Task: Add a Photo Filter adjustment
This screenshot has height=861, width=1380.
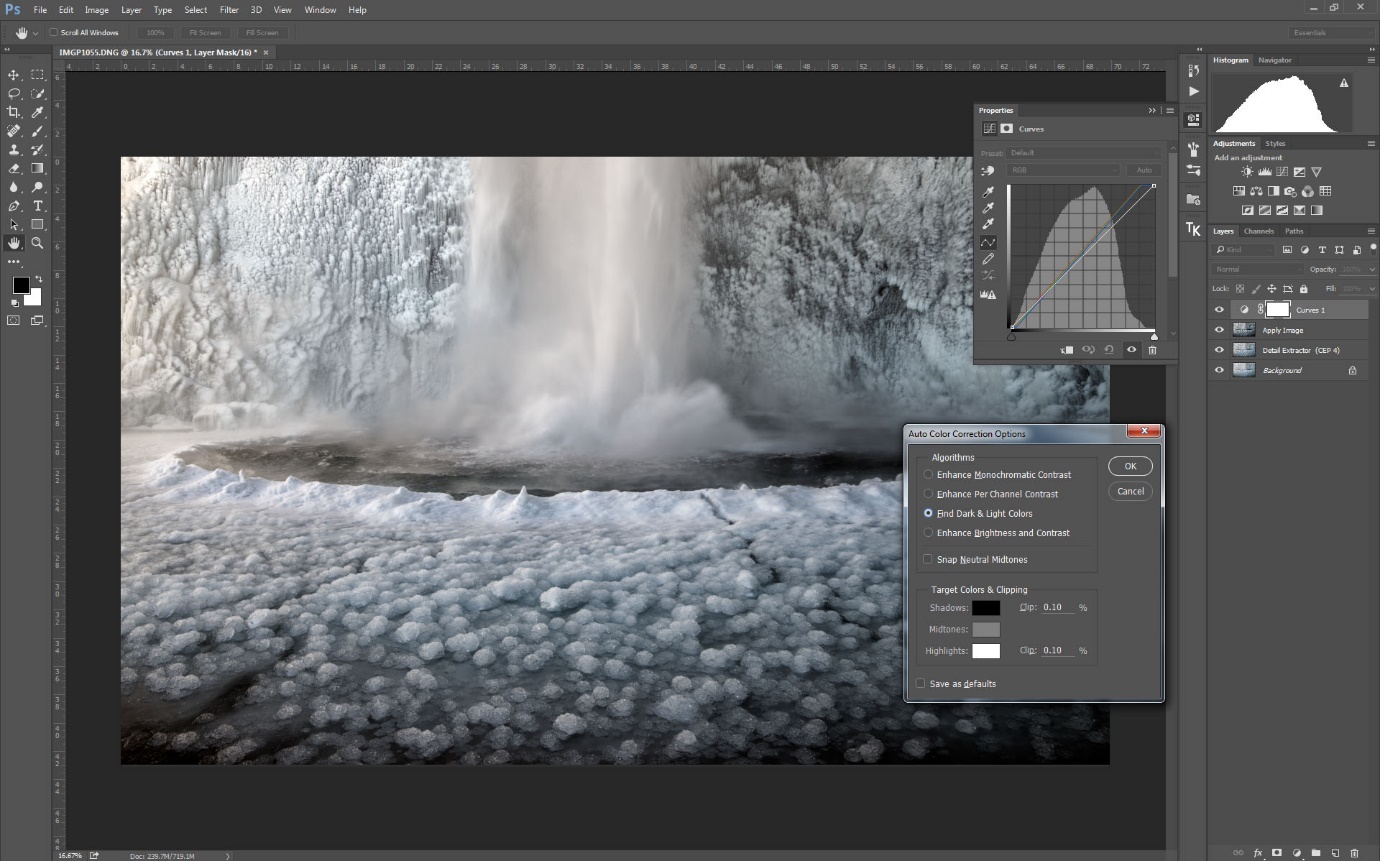Action: 1290,191
